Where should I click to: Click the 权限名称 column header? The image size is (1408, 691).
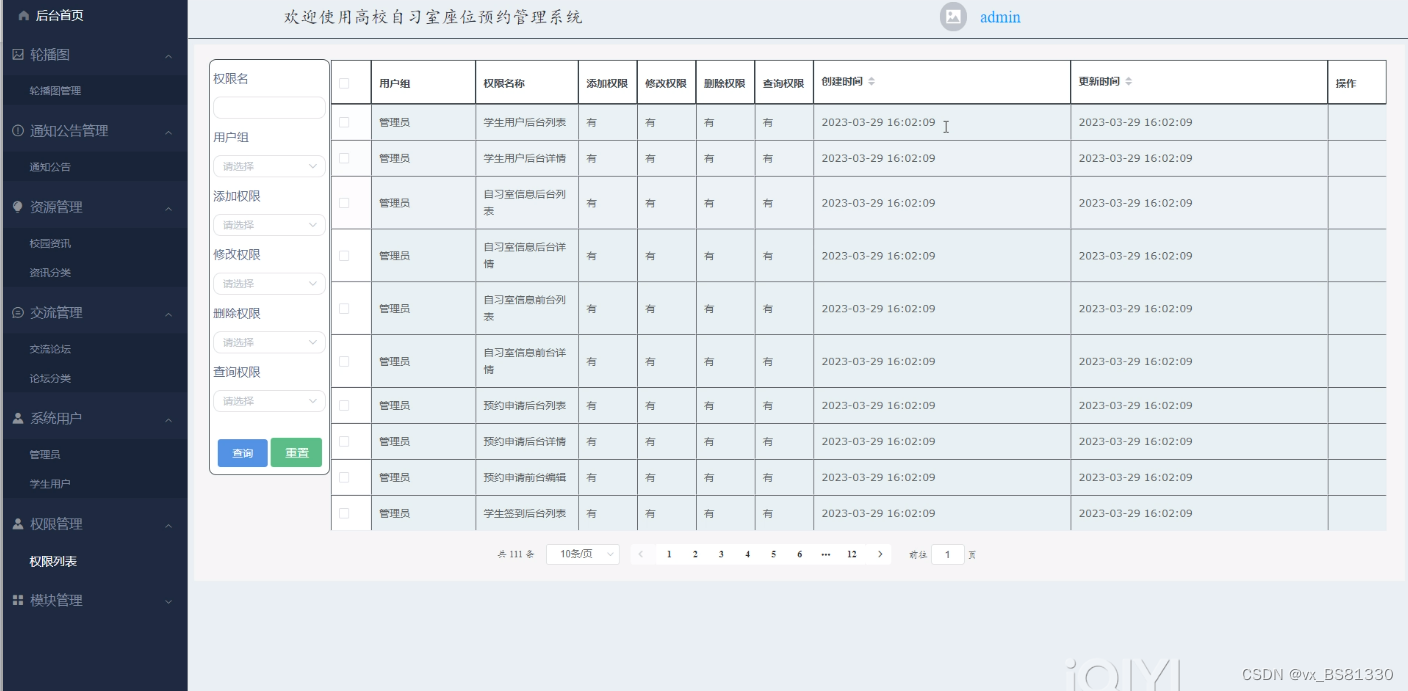(526, 83)
